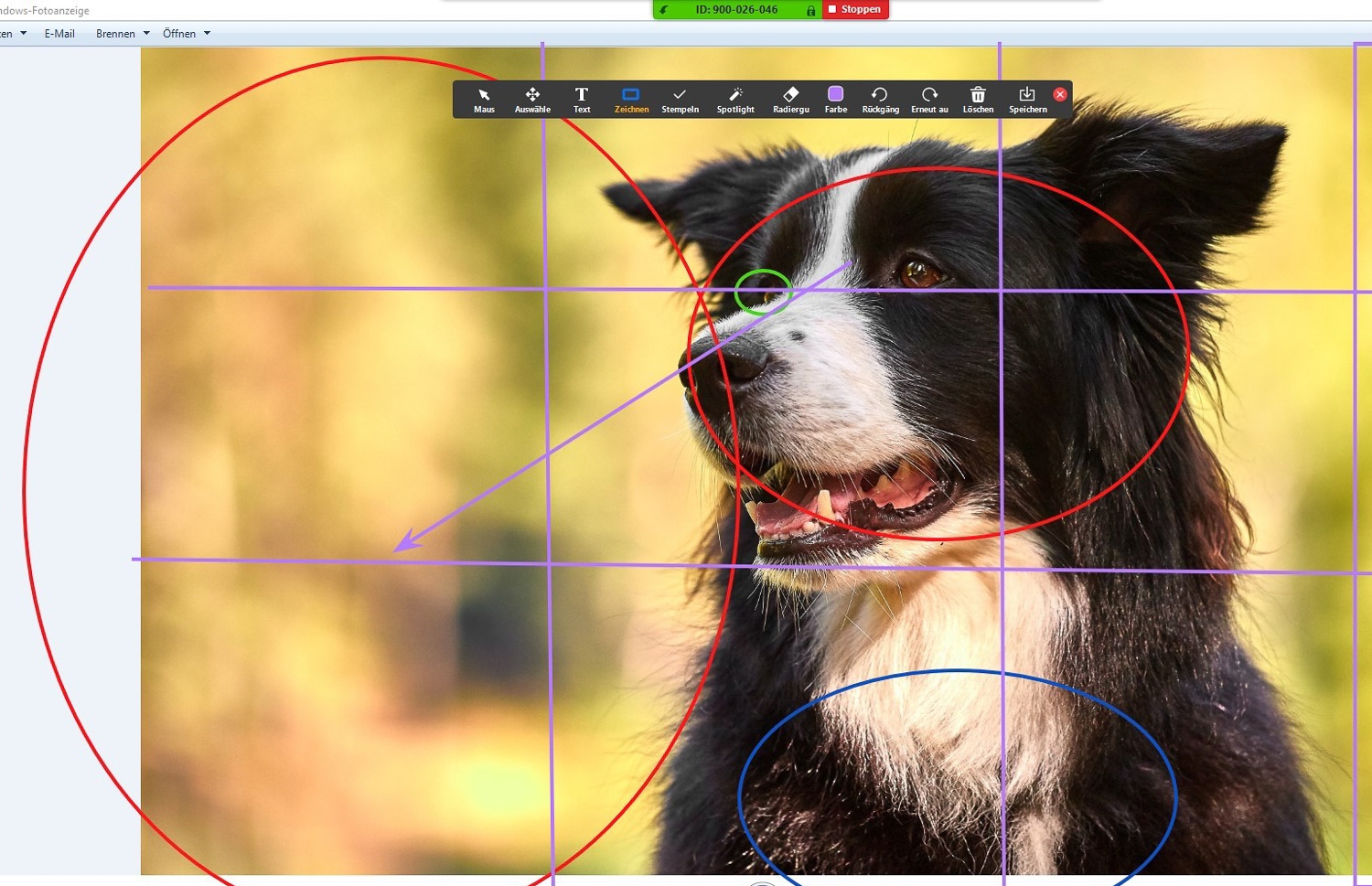The image size is (1372, 886).
Task: Select the Radiergummi eraser tool
Action: (791, 100)
